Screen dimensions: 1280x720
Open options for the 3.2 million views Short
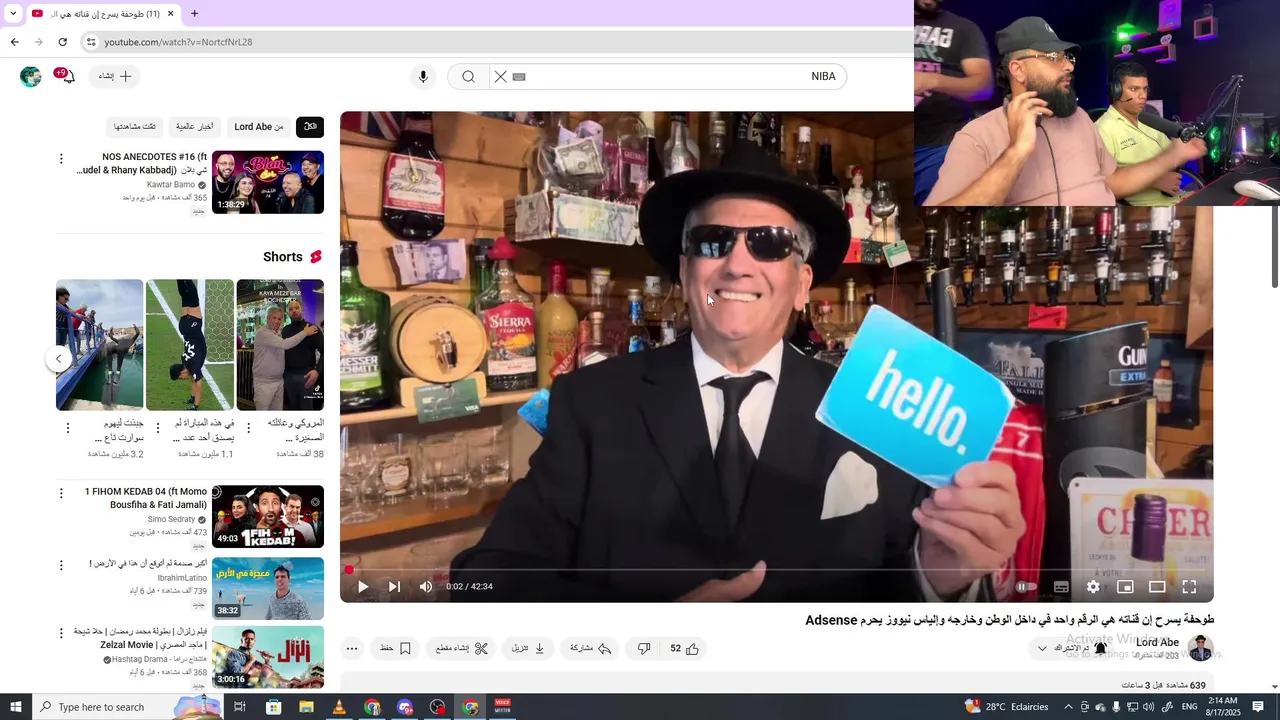point(68,428)
